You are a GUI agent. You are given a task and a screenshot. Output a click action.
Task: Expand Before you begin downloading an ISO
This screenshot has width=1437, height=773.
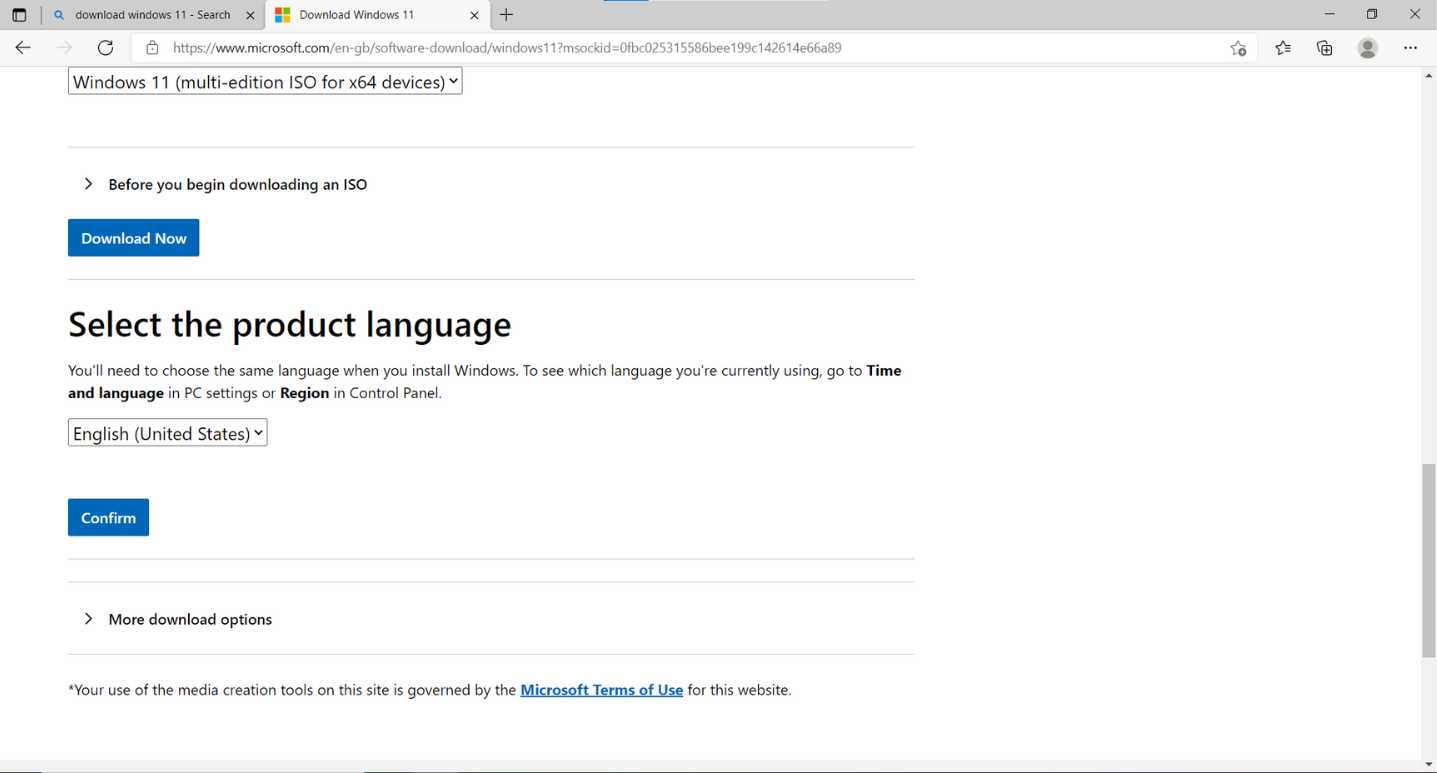tap(237, 184)
